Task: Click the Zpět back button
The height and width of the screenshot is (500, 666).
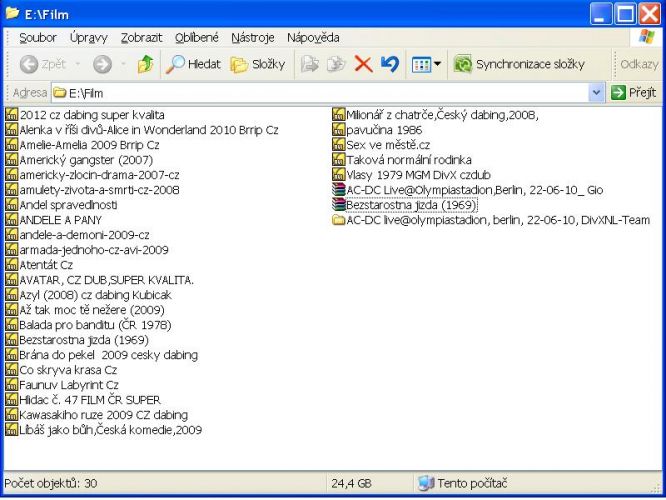Action: click(43, 64)
